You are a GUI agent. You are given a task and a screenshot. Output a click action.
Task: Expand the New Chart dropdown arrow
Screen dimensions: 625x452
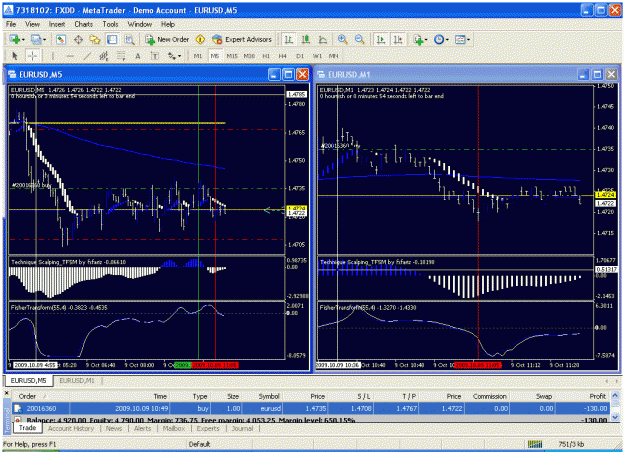[x=23, y=40]
